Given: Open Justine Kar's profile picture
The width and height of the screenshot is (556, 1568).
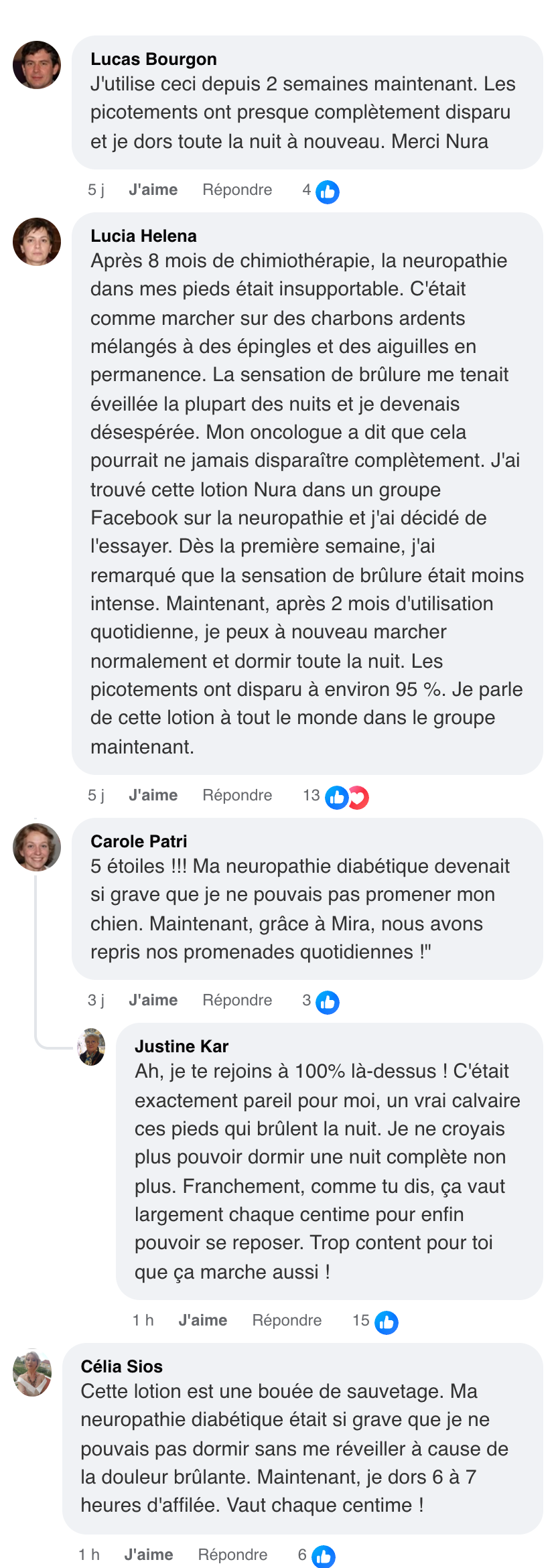Looking at the screenshot, I should (91, 1047).
